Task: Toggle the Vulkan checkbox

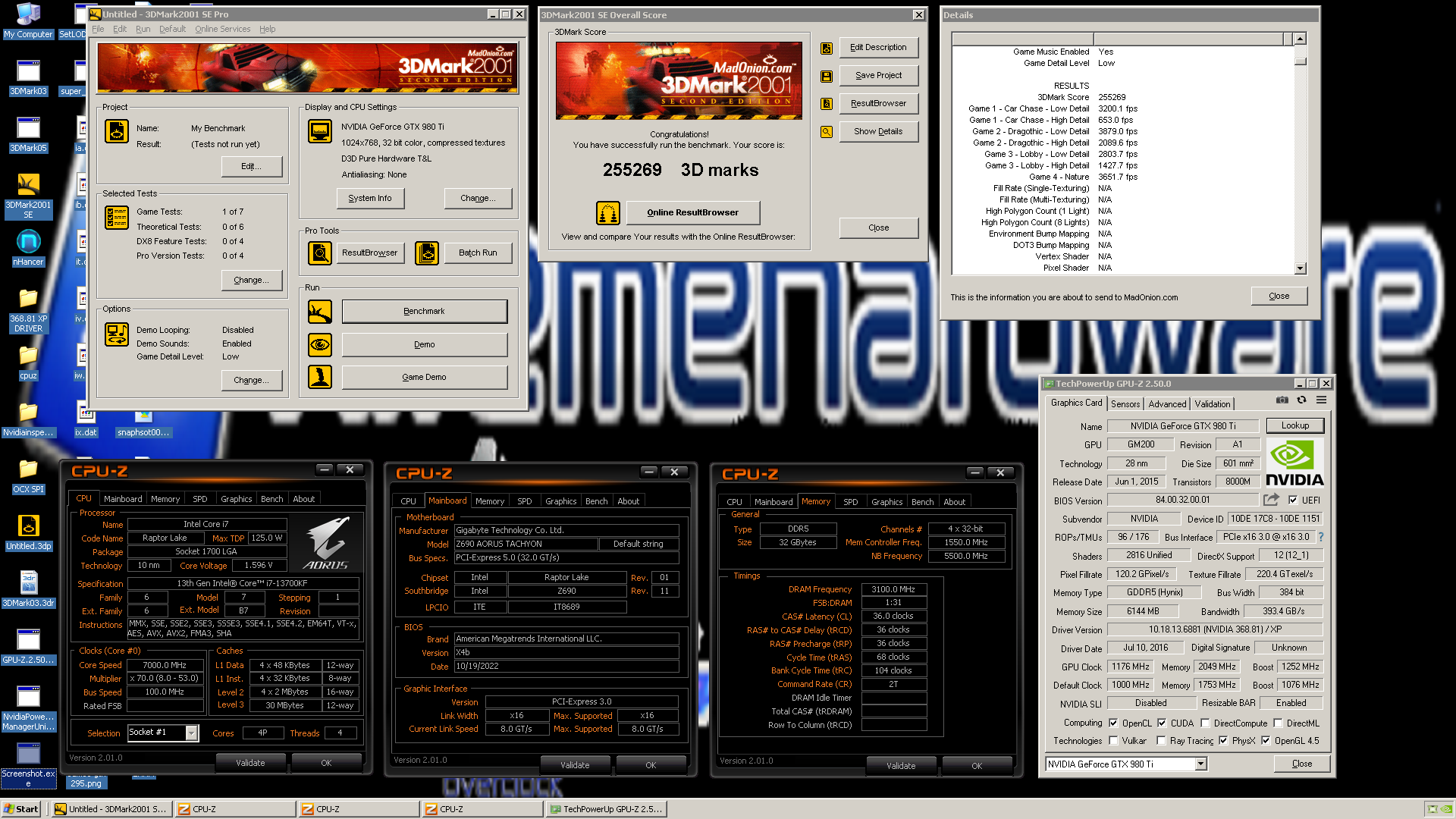Action: point(1113,741)
